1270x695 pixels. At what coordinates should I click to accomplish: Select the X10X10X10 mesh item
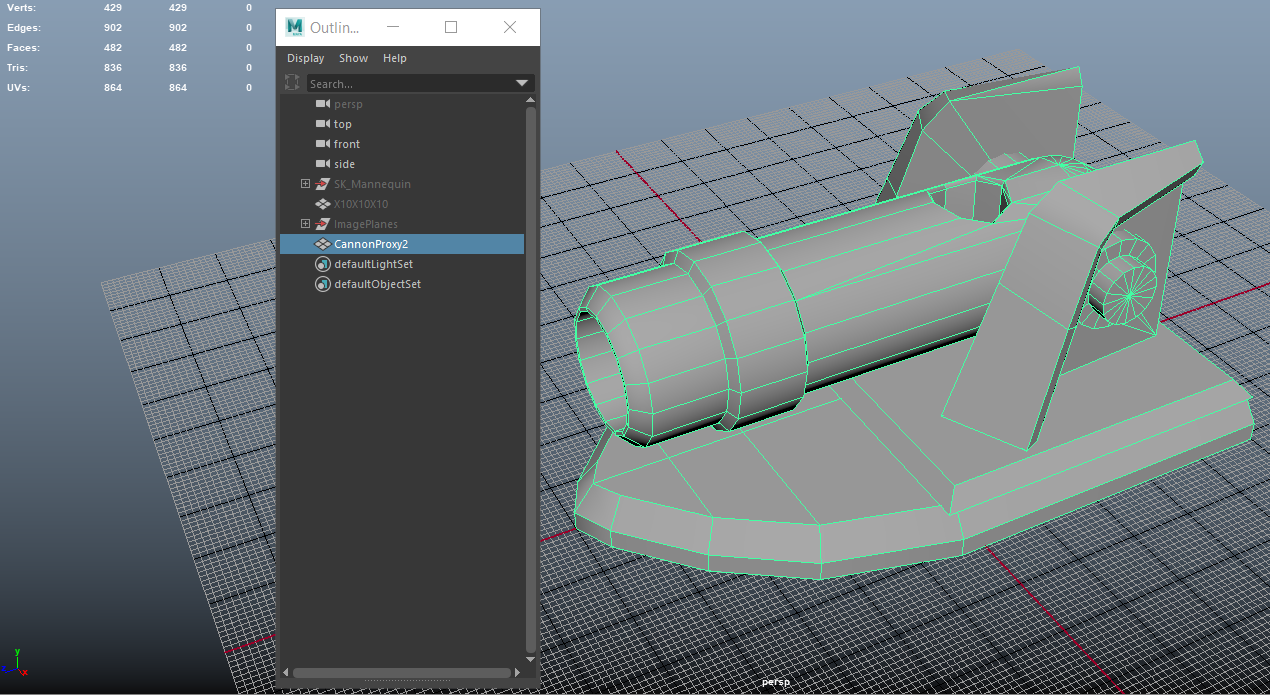(x=361, y=204)
